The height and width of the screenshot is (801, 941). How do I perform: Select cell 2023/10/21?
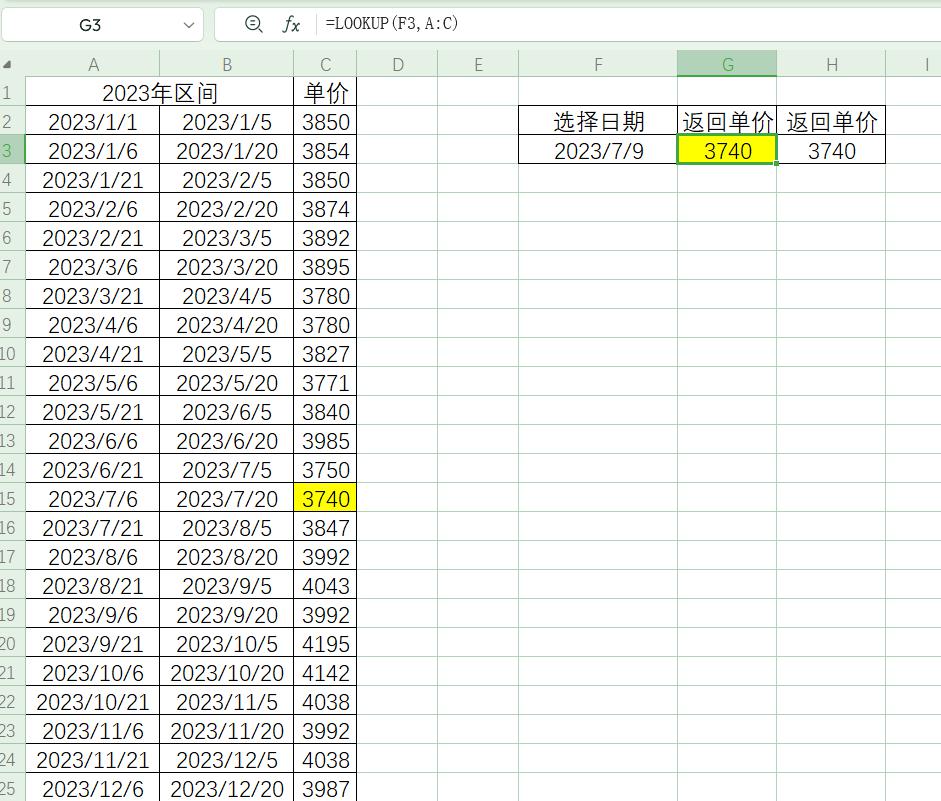click(x=93, y=701)
